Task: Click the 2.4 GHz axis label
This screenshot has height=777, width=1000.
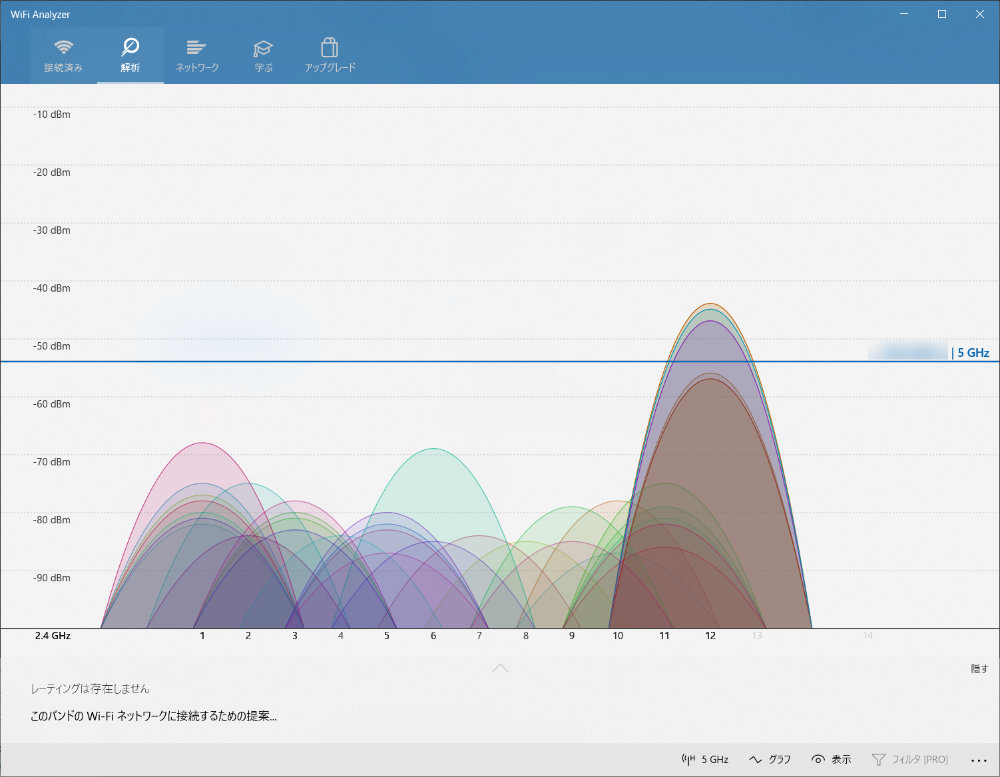Action: [x=53, y=635]
